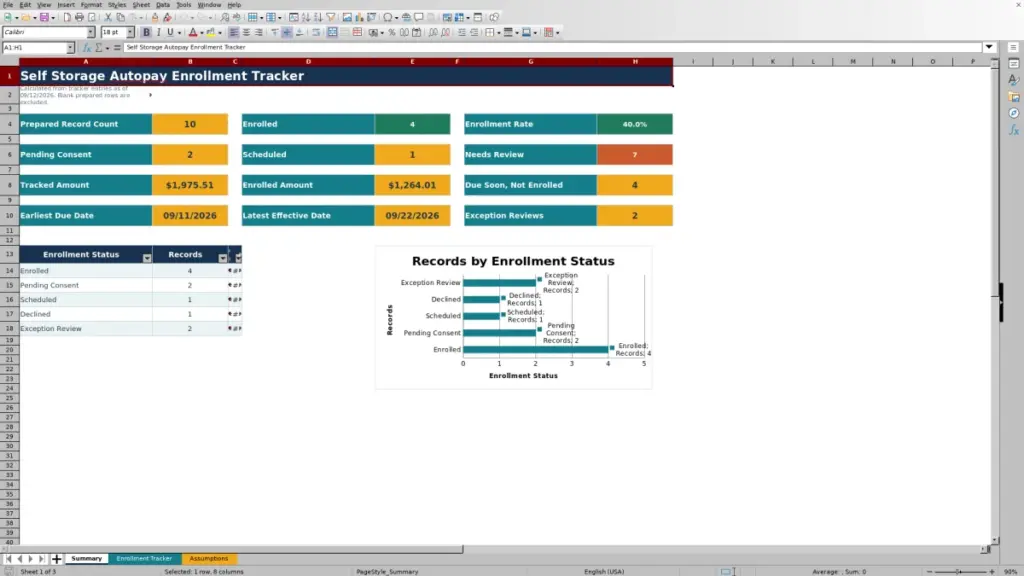
Task: Click the Name Box cell reference field
Action: 35,47
